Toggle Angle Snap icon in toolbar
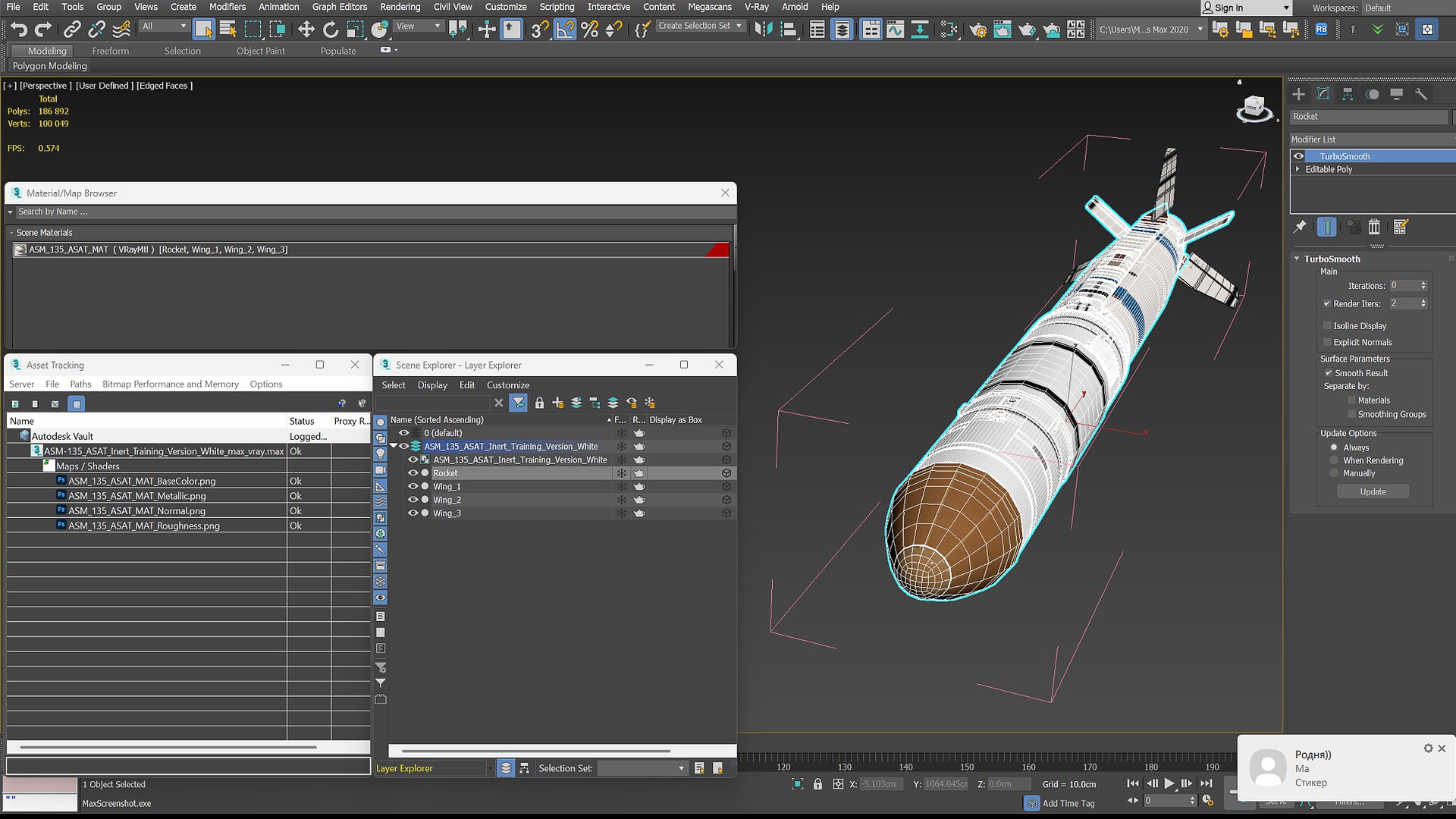Image resolution: width=1456 pixels, height=819 pixels. [565, 30]
